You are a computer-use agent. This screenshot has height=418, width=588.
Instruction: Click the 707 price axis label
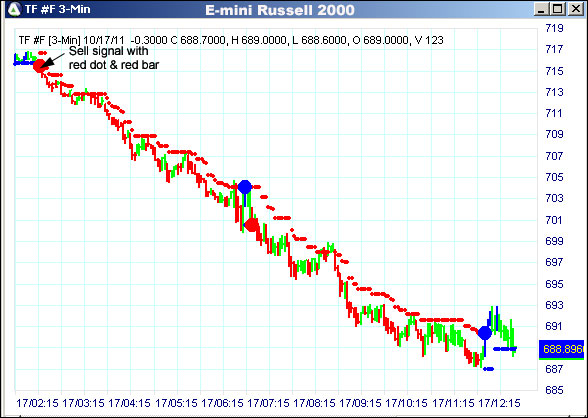554,156
